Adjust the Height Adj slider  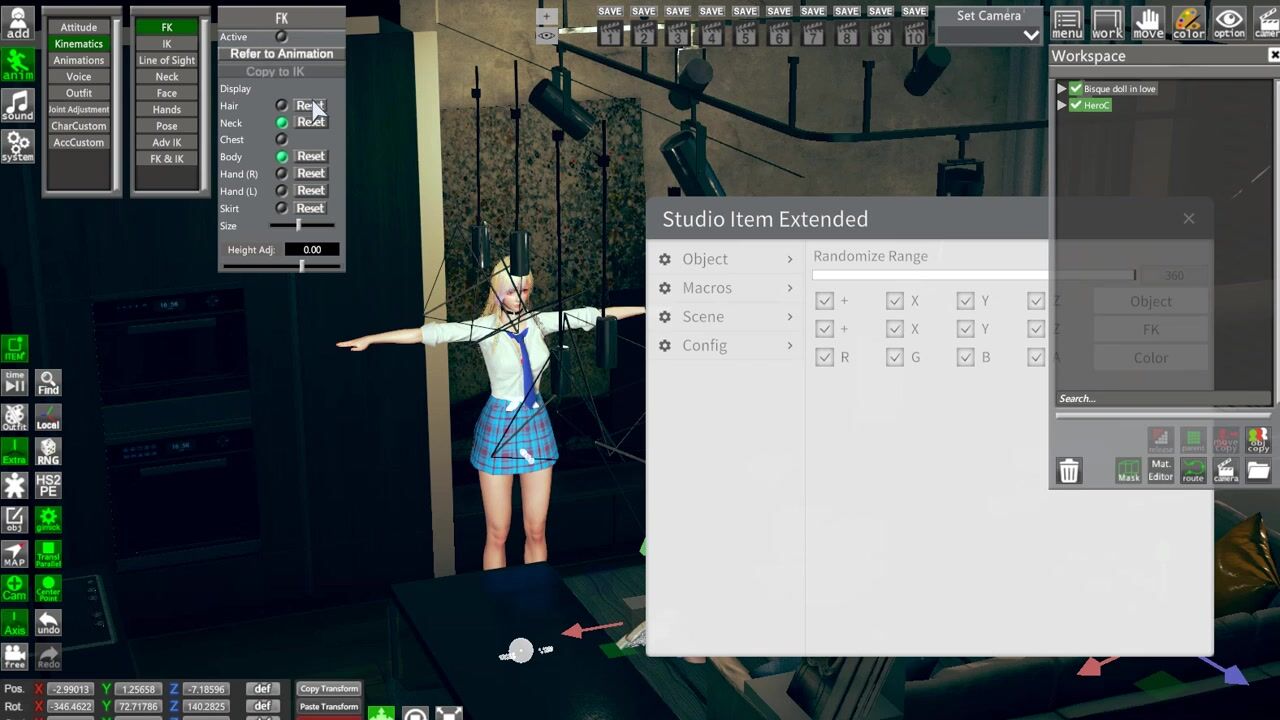(301, 266)
